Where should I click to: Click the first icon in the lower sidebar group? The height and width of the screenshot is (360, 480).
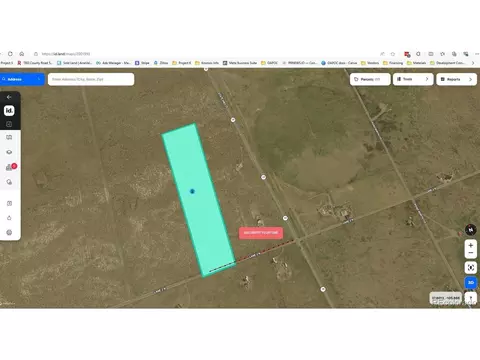click(9, 203)
